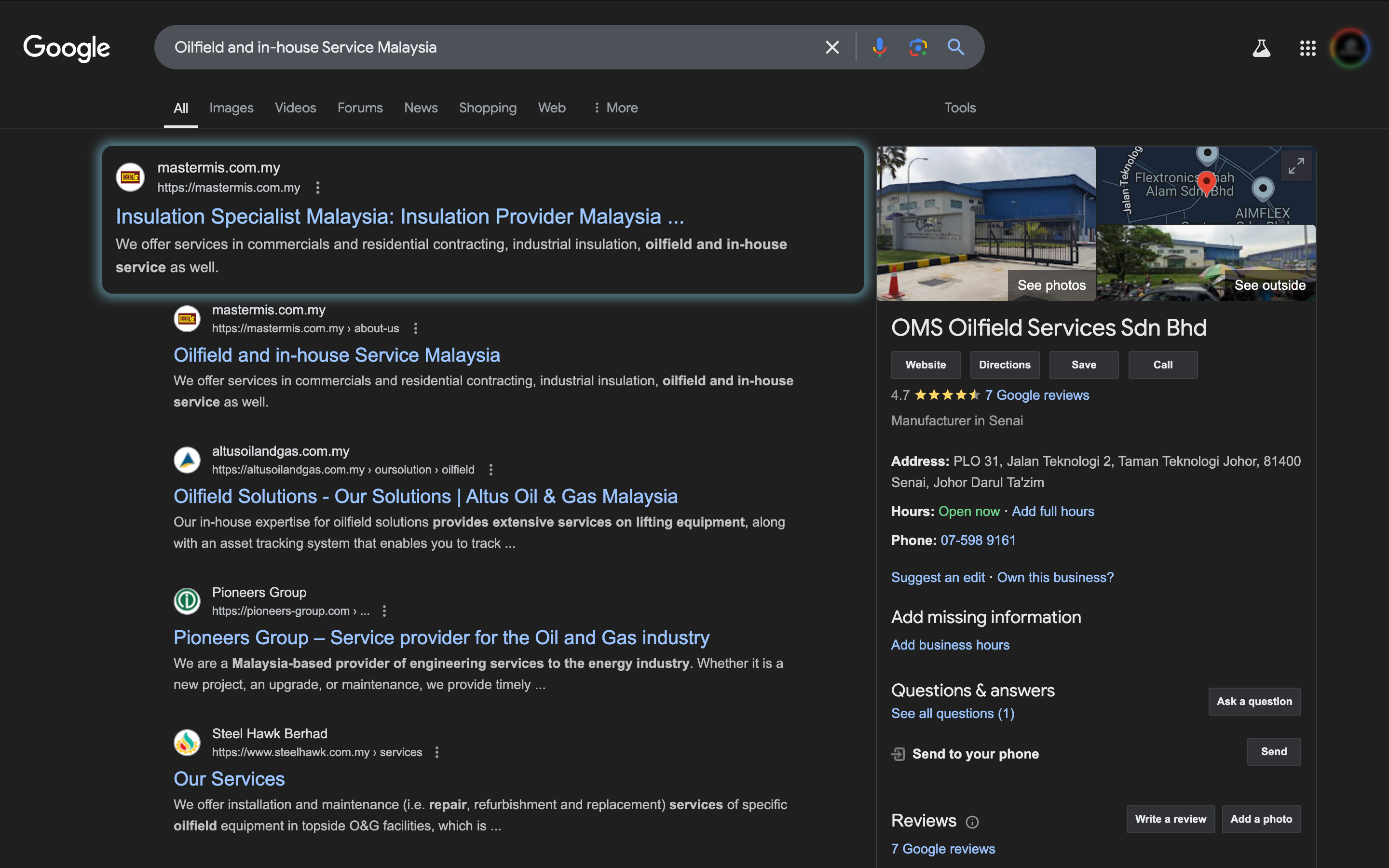1389x868 pixels.
Task: Open the Oilfield Solutions Altus link
Action: tap(425, 496)
